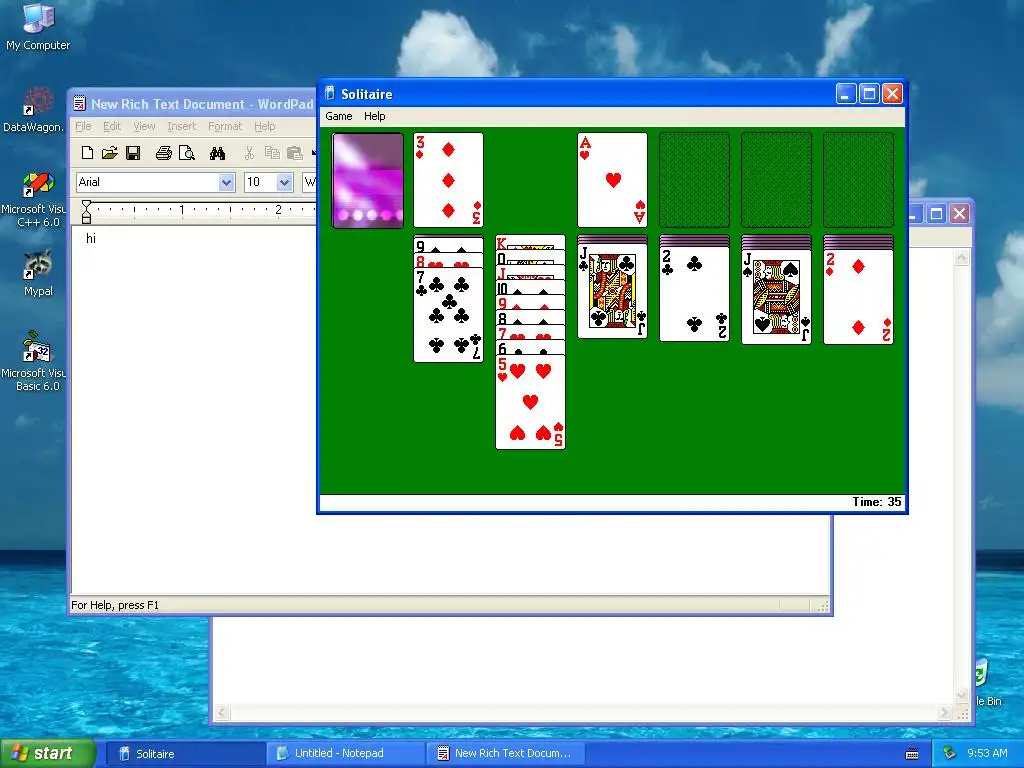Open the View menu in WordPad
Image resolution: width=1024 pixels, height=768 pixels.
(x=144, y=126)
